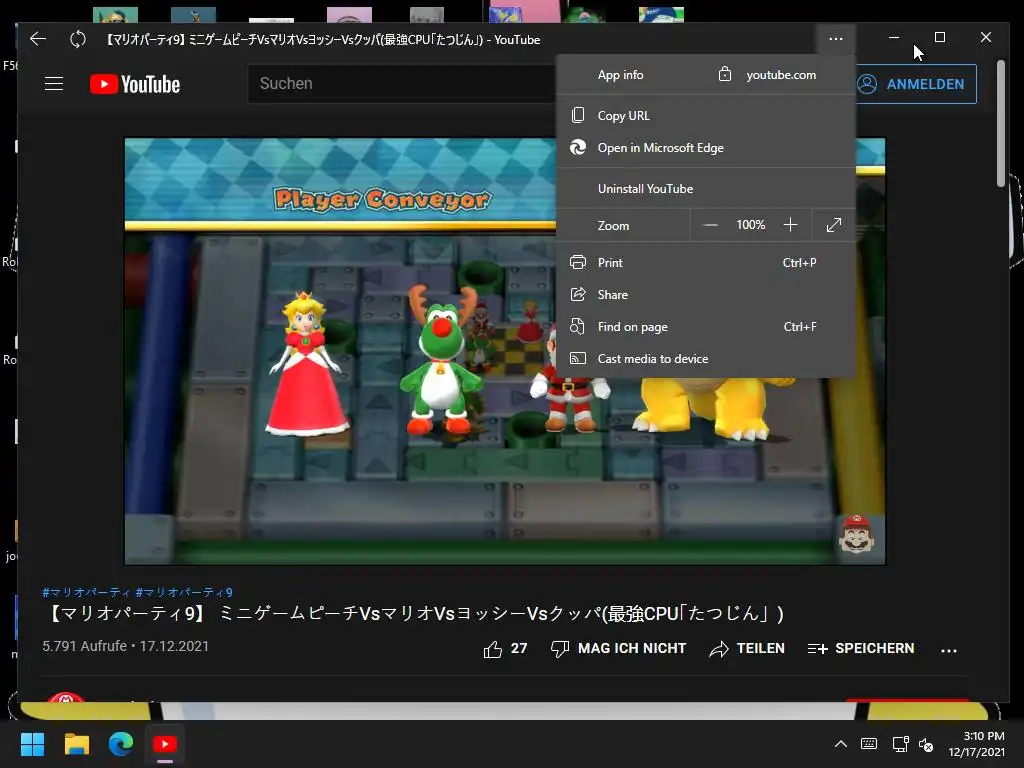Choose Copy URL from the menu
The width and height of the screenshot is (1024, 768).
tap(705, 116)
